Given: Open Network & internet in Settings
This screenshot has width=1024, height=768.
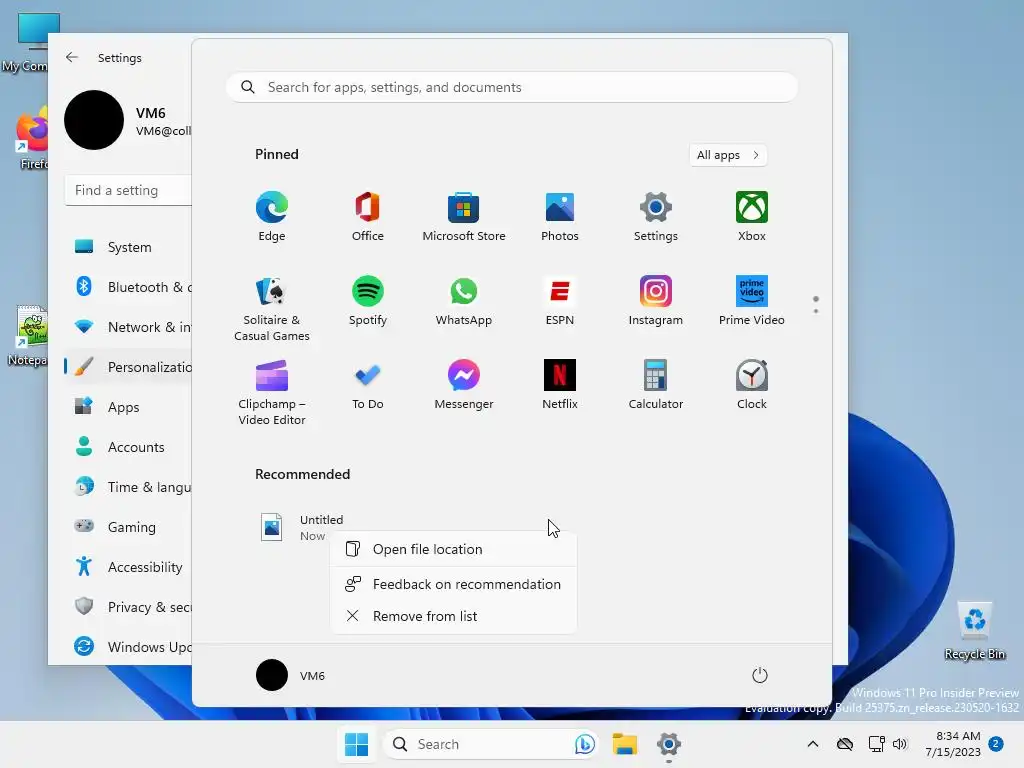Looking at the screenshot, I should [x=128, y=327].
